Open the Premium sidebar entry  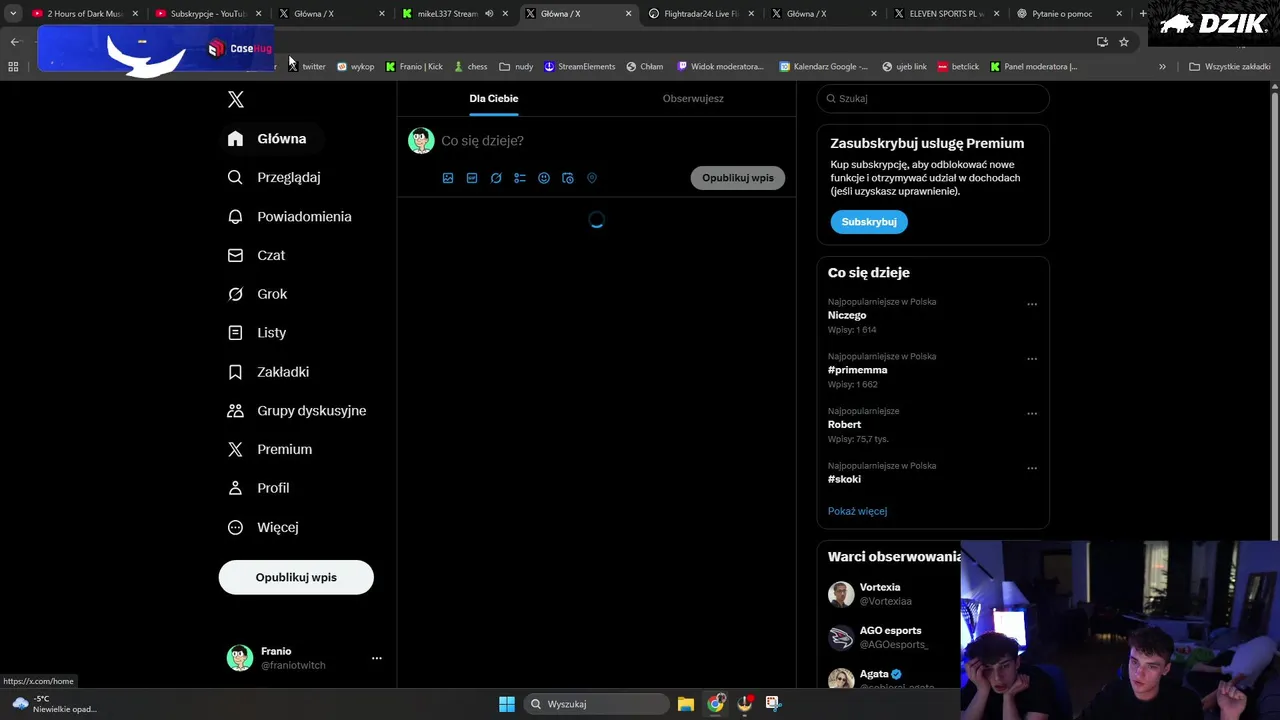(270, 450)
